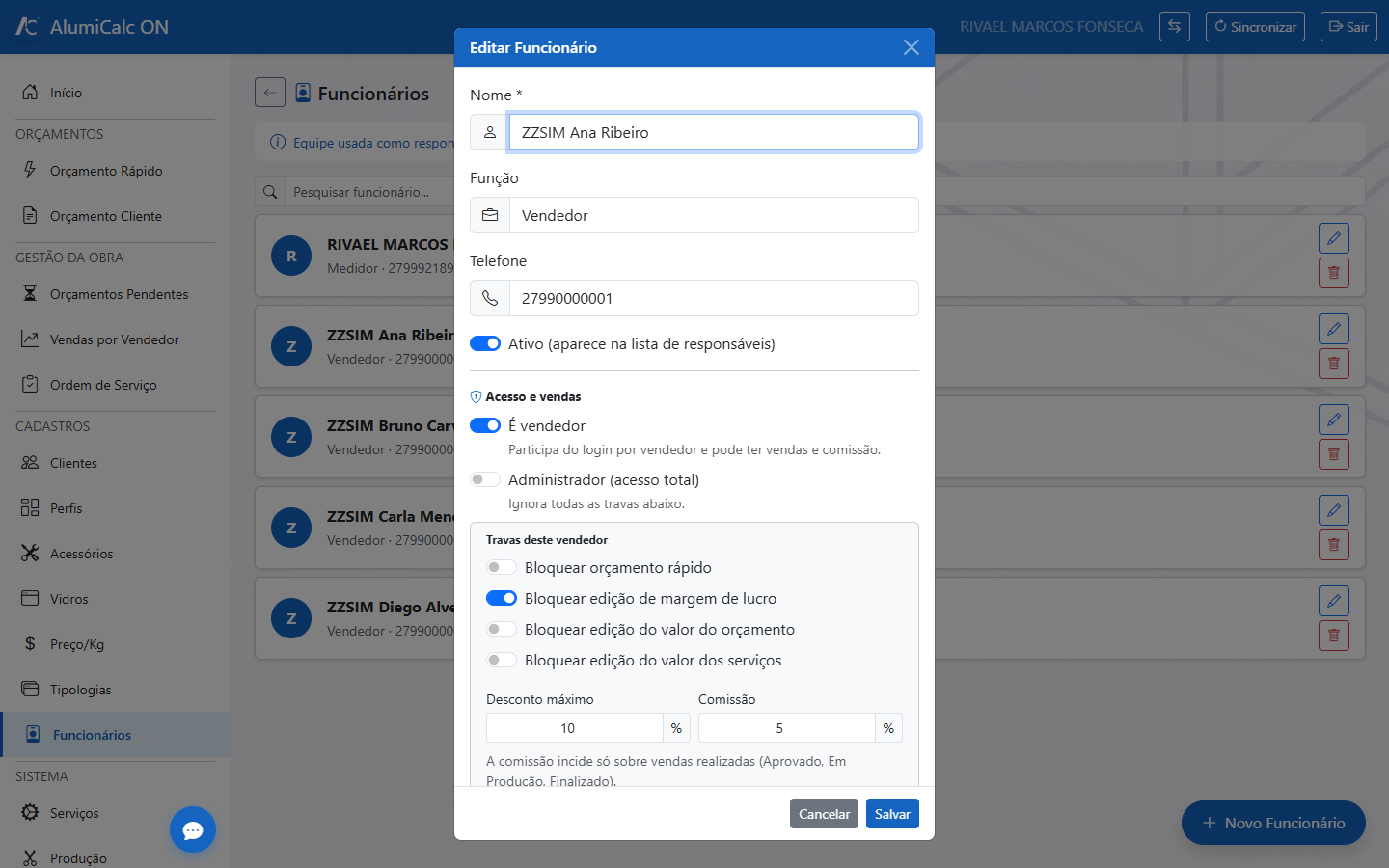This screenshot has height=868, width=1389.
Task: Click the Nome input field
Action: (714, 132)
